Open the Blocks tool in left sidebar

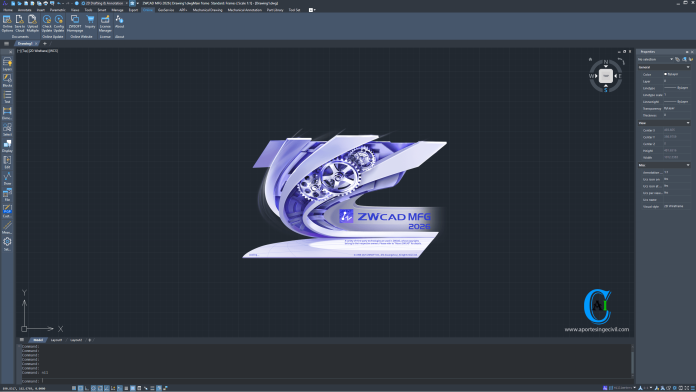(x=7, y=80)
